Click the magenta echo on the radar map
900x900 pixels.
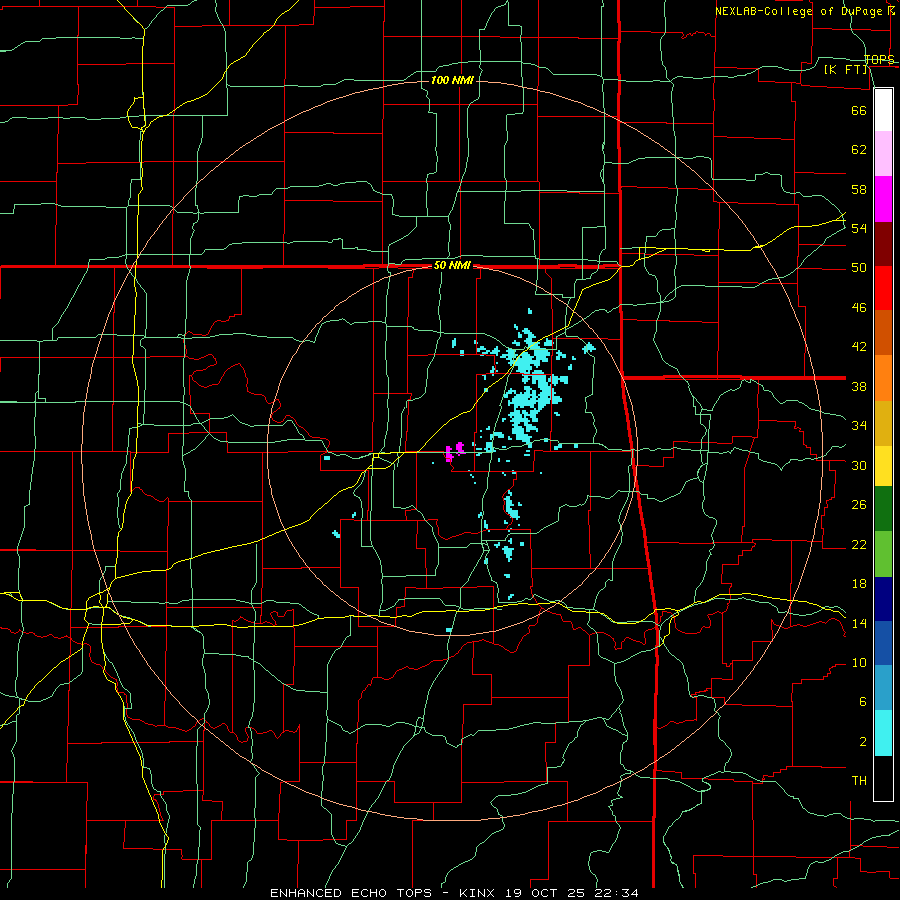pos(454,452)
